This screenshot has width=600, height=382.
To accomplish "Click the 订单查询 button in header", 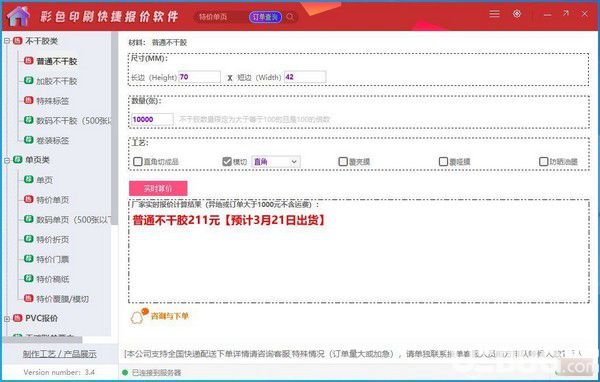I will 265,17.
